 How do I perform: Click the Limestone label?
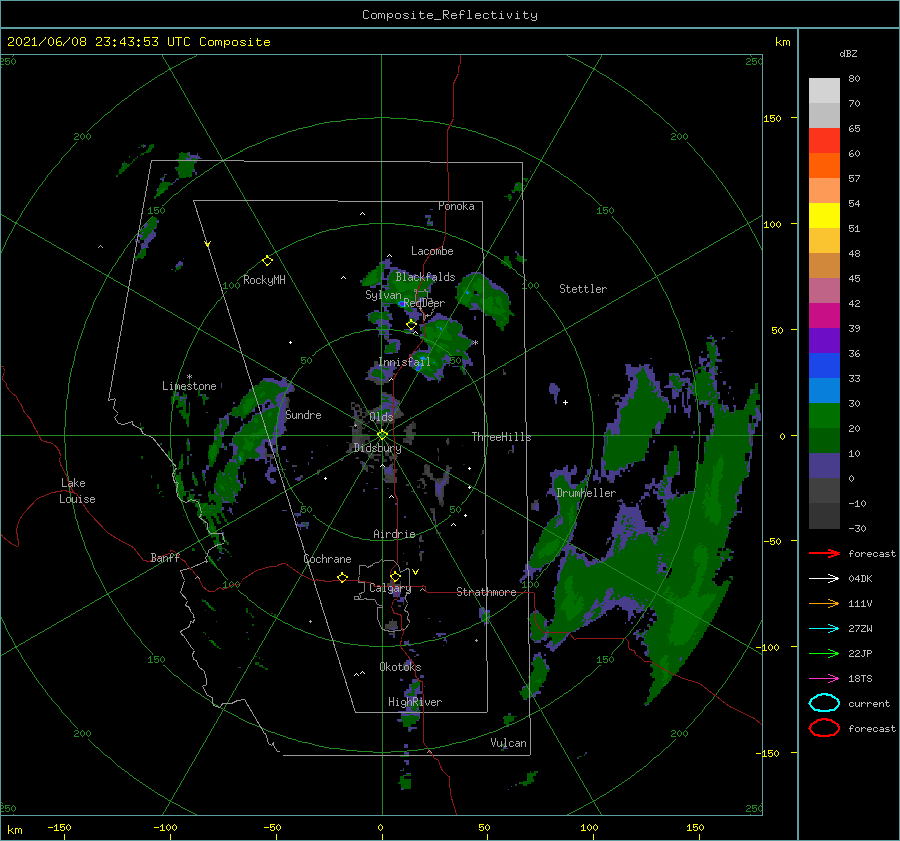[x=189, y=386]
